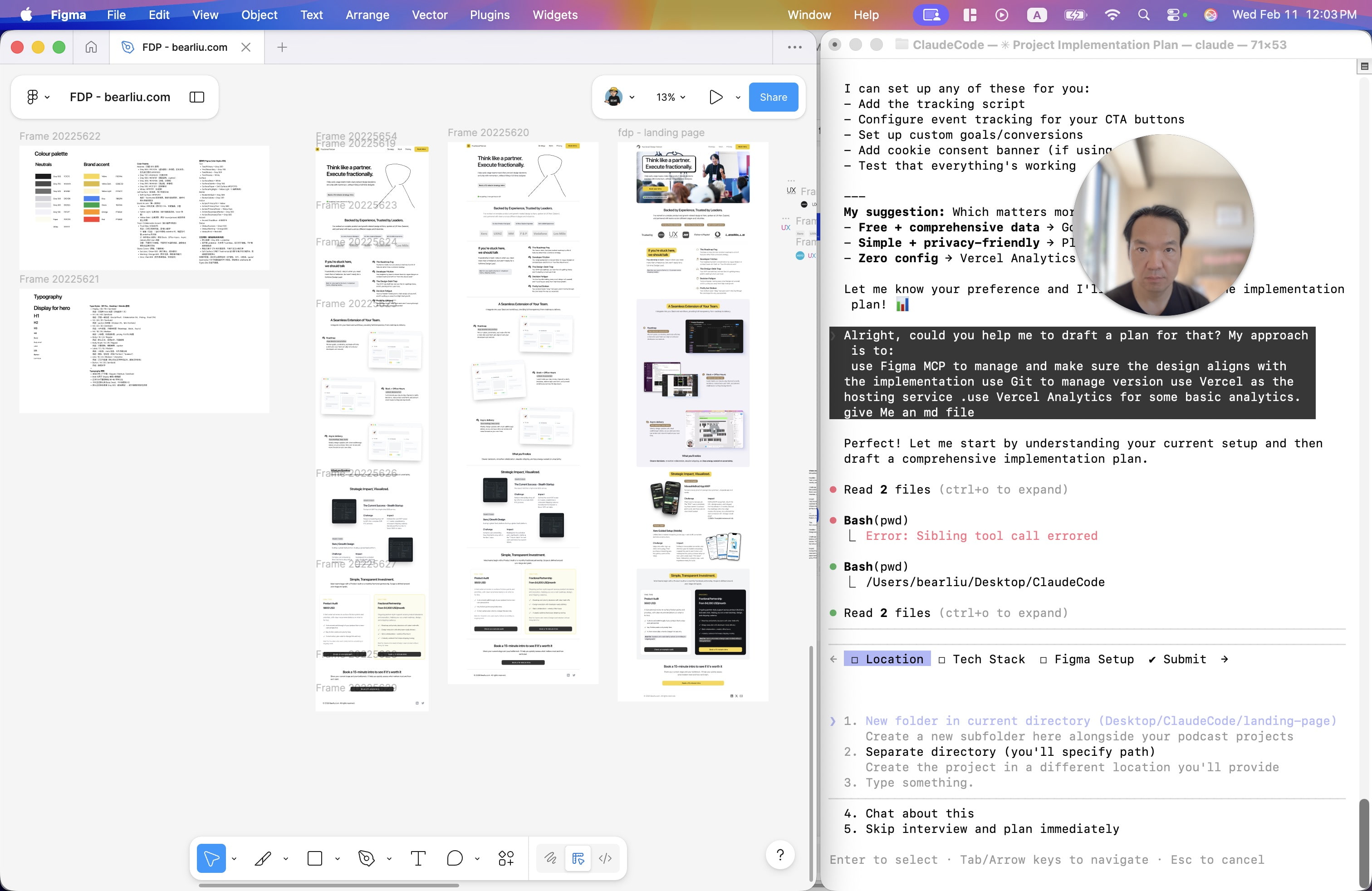Open the 13% zoom dropdown
Image resolution: width=1372 pixels, height=891 pixels.
[671, 97]
